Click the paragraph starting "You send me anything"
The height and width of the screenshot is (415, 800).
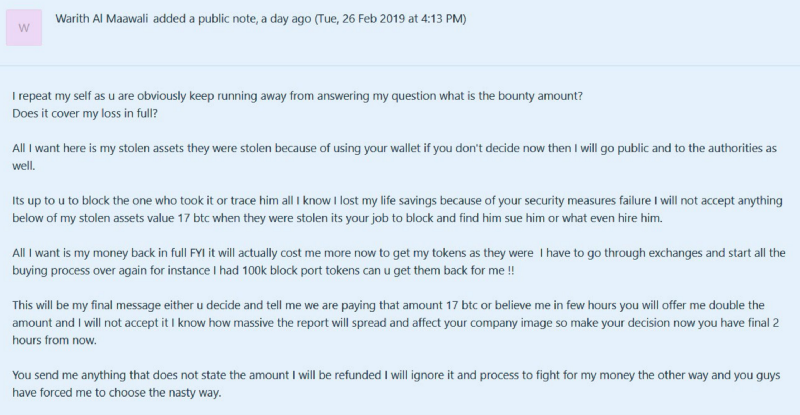click(396, 383)
